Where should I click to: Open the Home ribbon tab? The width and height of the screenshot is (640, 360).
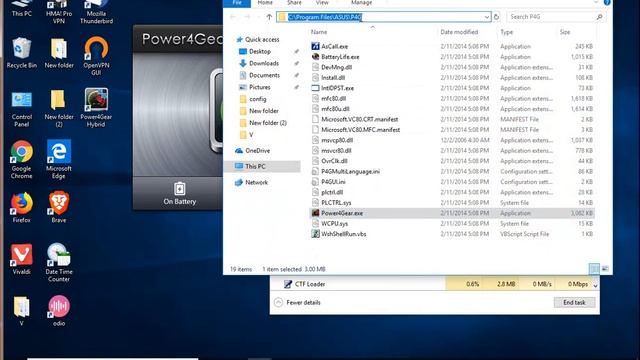point(265,3)
